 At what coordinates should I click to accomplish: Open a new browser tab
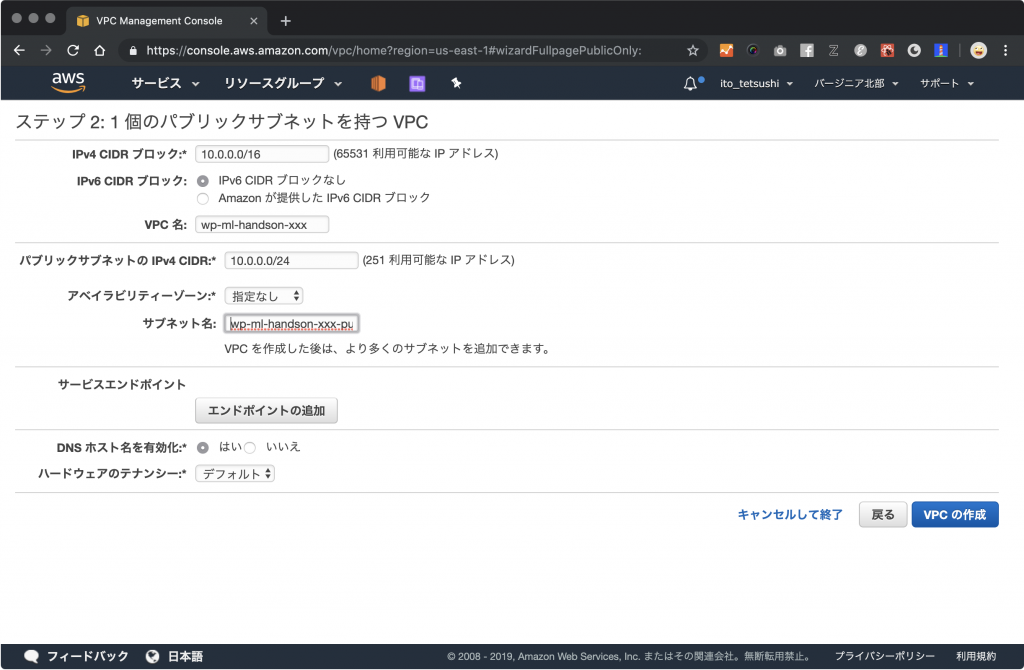coord(285,21)
